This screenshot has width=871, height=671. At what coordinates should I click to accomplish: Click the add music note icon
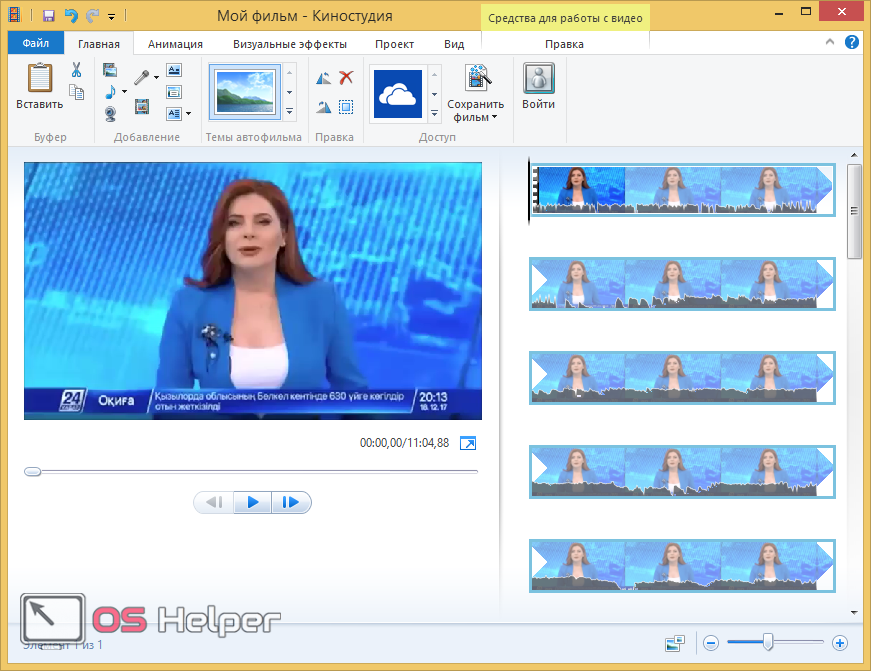coord(110,92)
